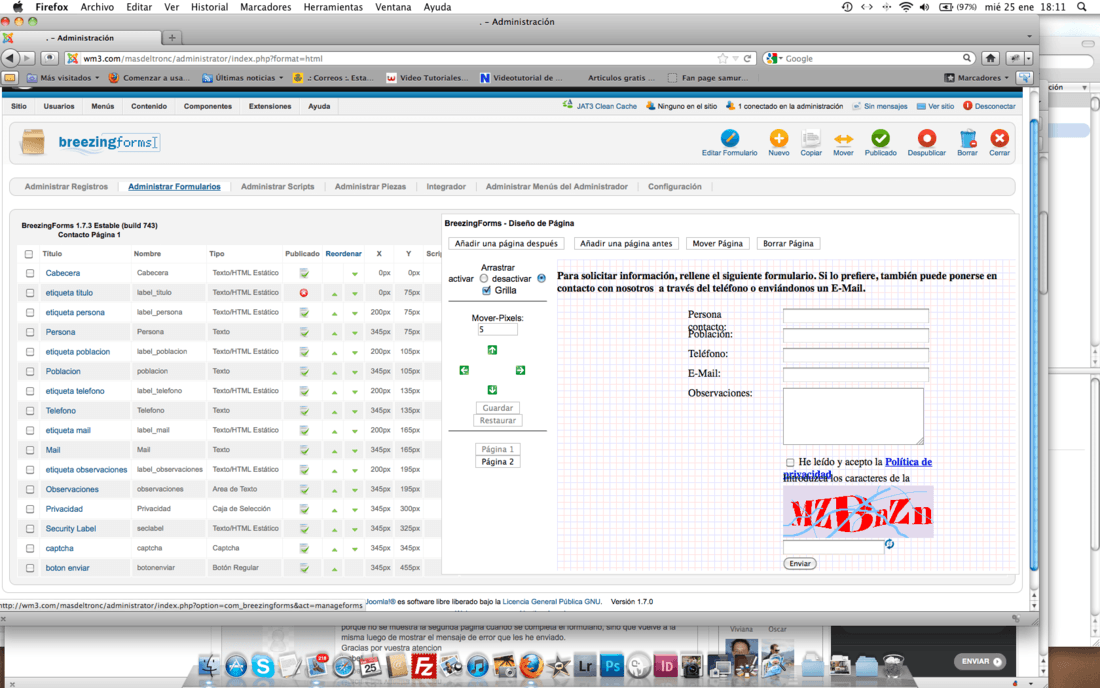
Task: Select the desactivar drag radio button
Action: [x=541, y=278]
